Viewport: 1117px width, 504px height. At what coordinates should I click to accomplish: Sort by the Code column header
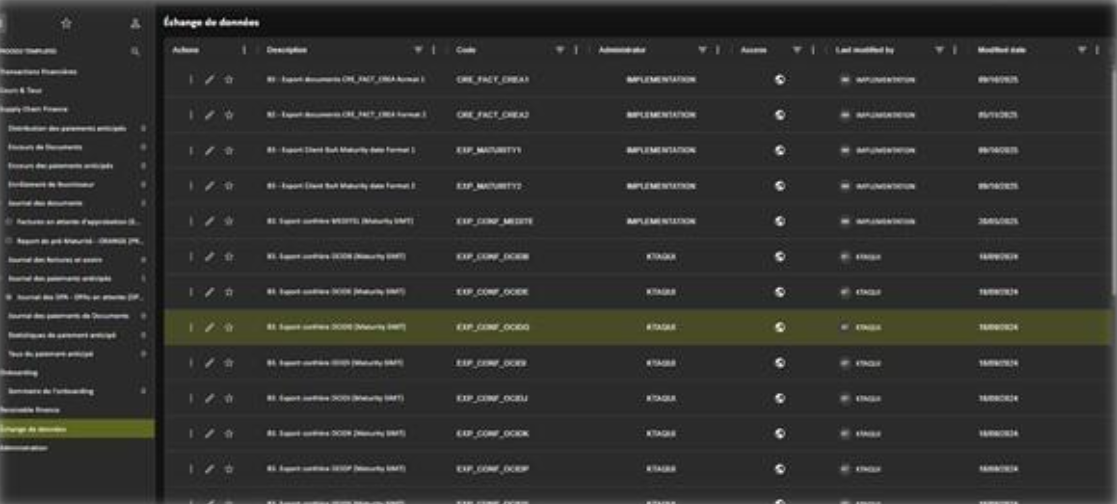coord(466,50)
